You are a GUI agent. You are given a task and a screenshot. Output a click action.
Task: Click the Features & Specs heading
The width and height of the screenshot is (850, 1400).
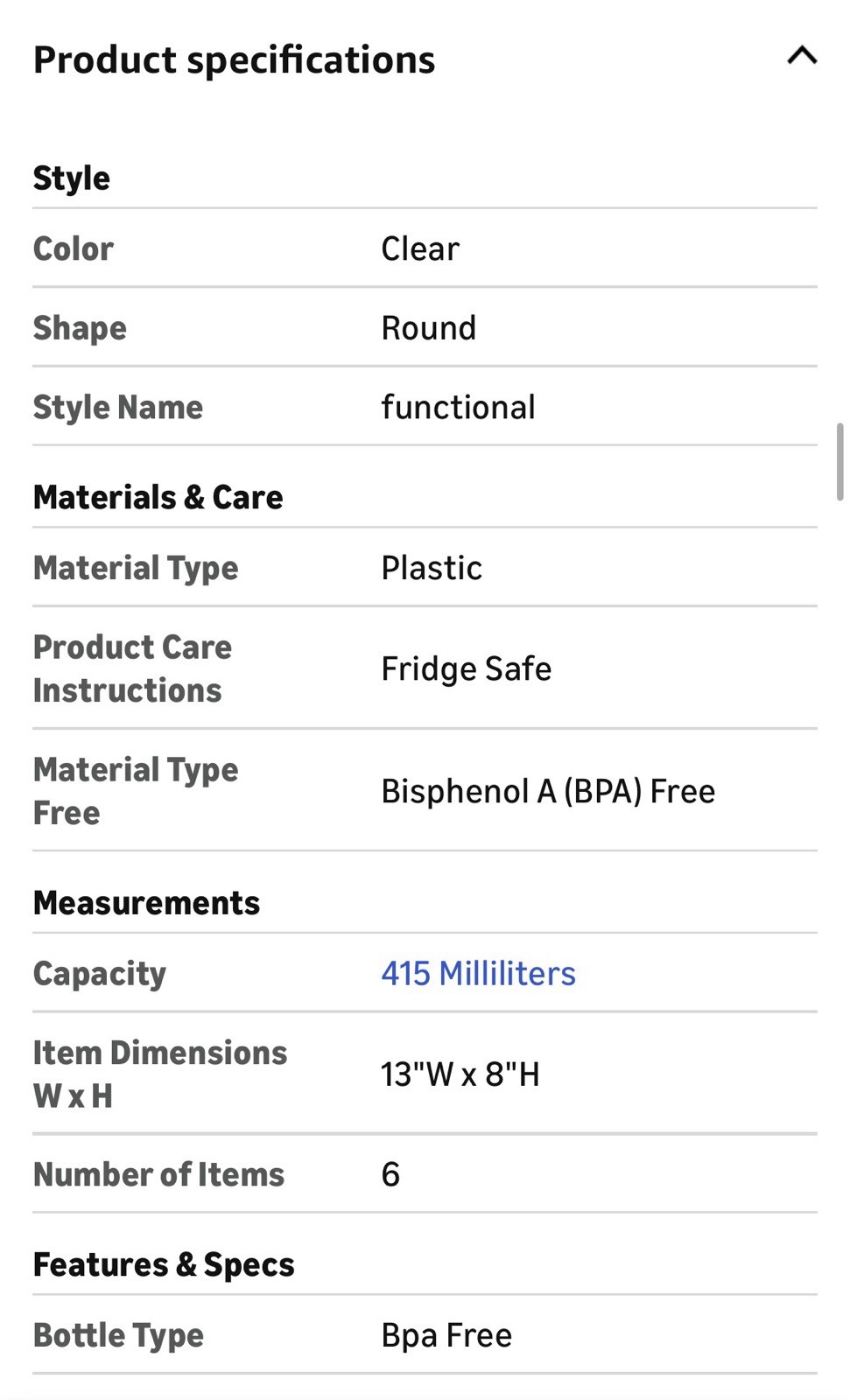point(164,1265)
